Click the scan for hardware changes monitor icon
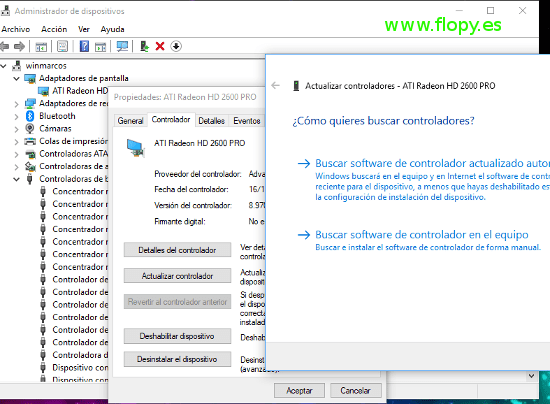 pyautogui.click(x=122, y=46)
